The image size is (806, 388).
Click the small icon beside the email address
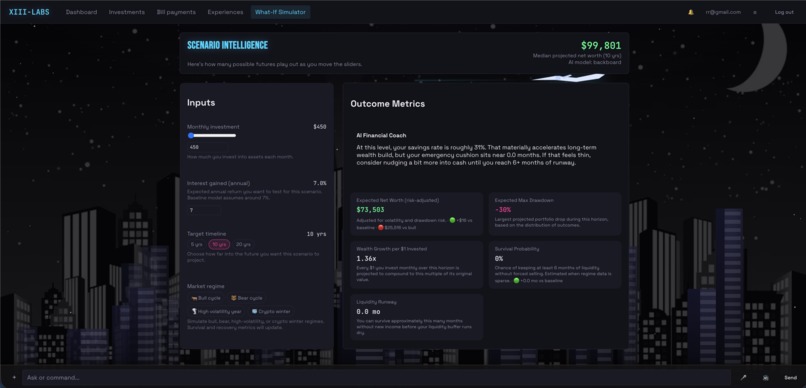click(x=755, y=12)
